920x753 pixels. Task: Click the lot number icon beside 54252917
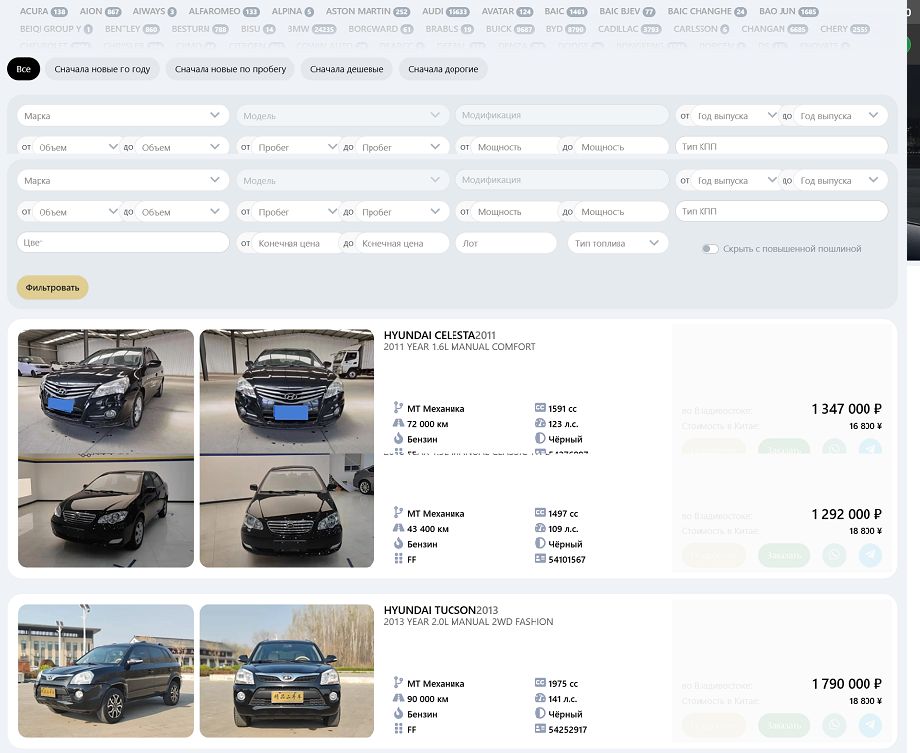(540, 729)
